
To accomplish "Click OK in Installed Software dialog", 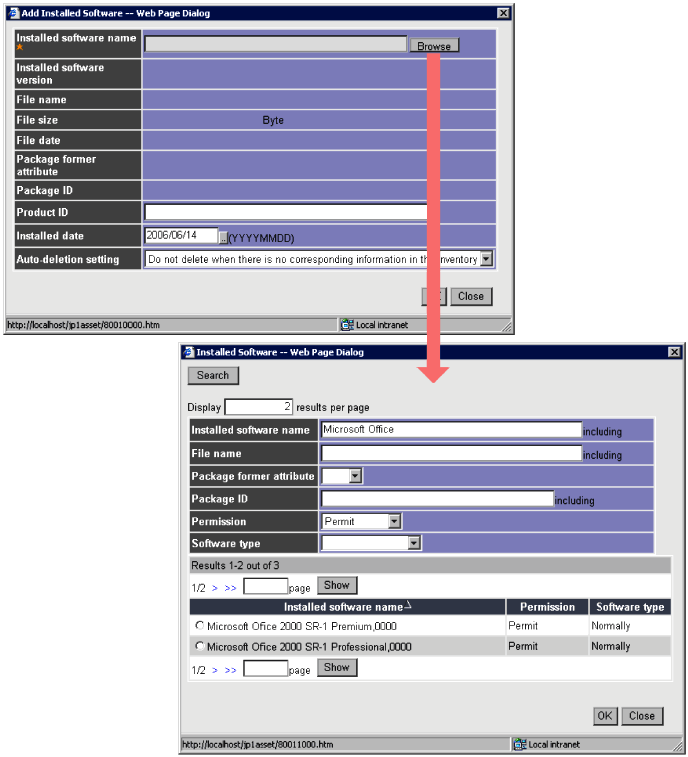I will (605, 716).
